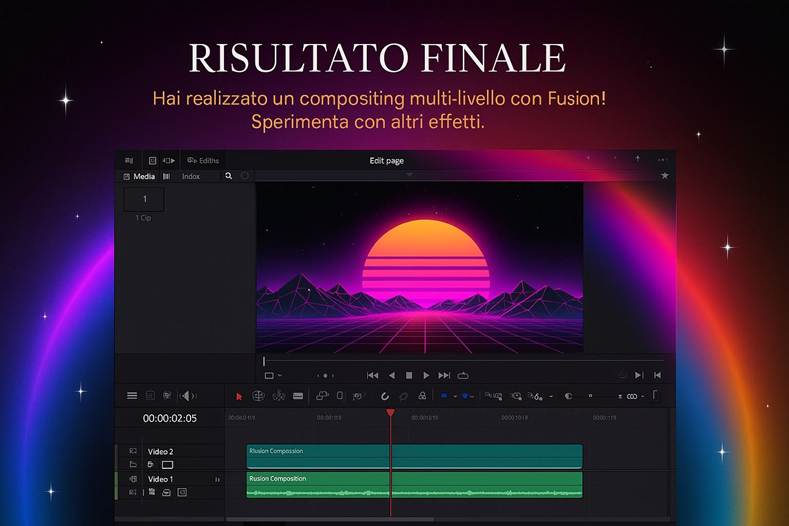
Task: Toggle the rectangle icon in the Video 2 header
Action: click(168, 465)
